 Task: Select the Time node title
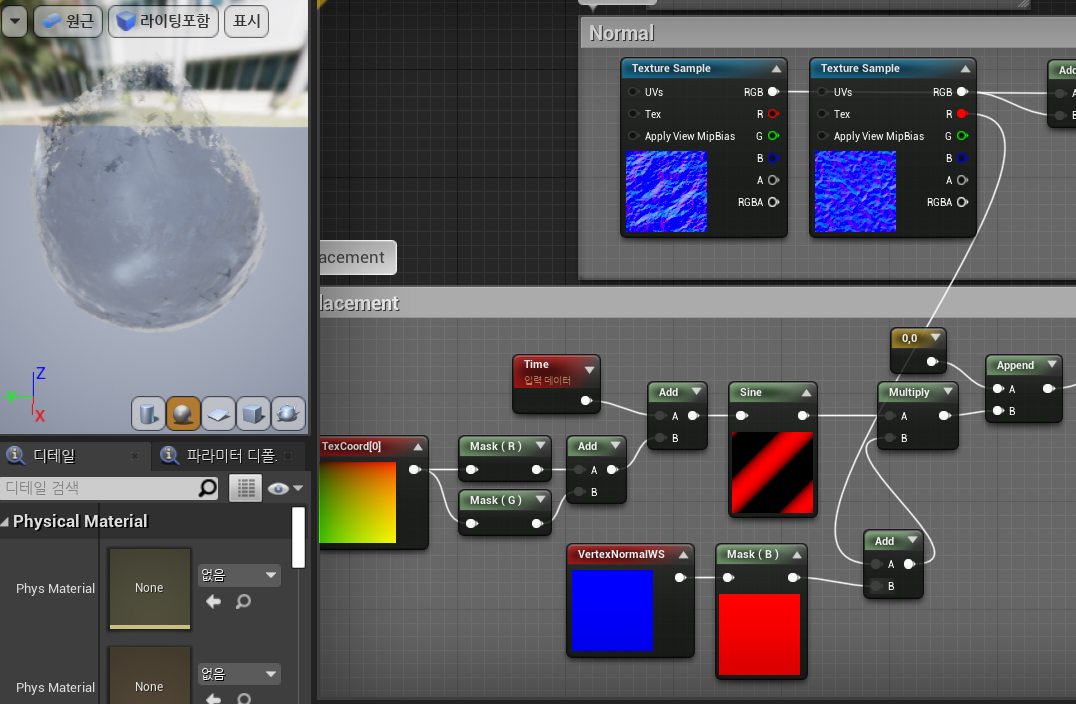(x=536, y=364)
